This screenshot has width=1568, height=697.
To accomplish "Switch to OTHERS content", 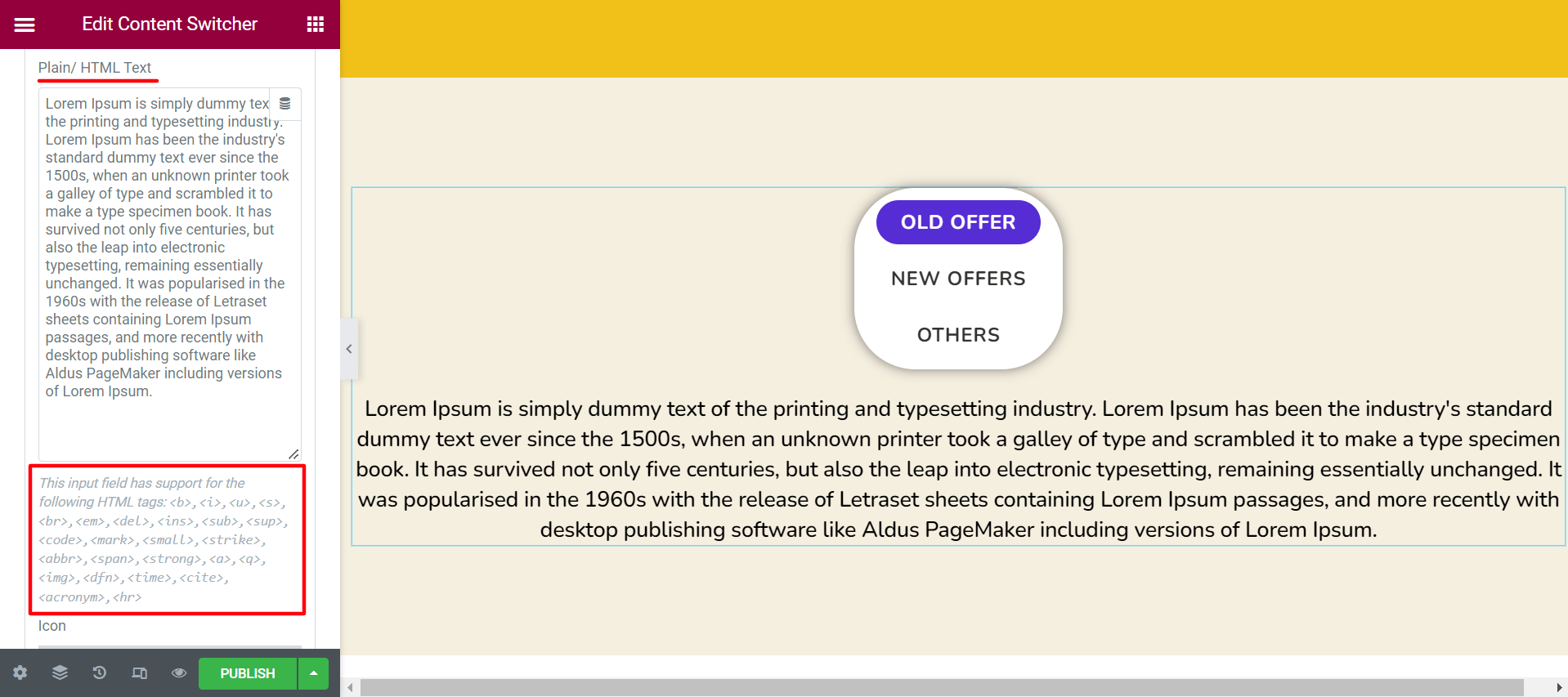I will point(958,335).
